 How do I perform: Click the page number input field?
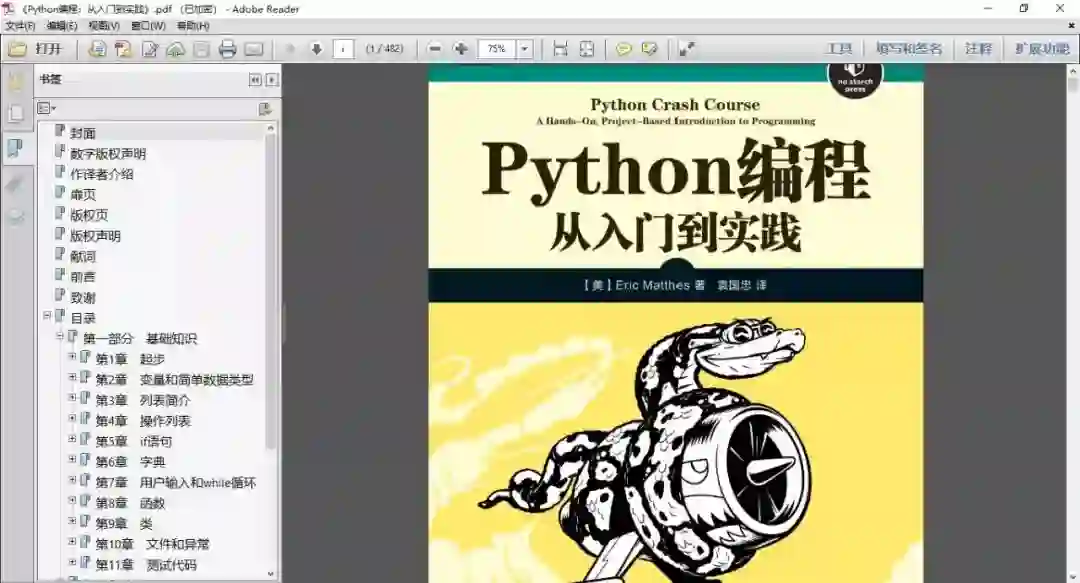tap(343, 49)
